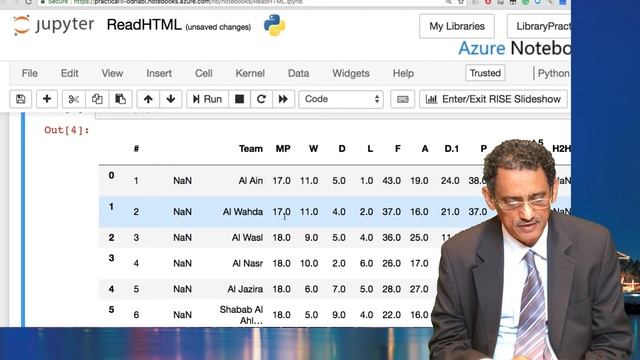Insert a cell below with plus icon

tap(47, 99)
